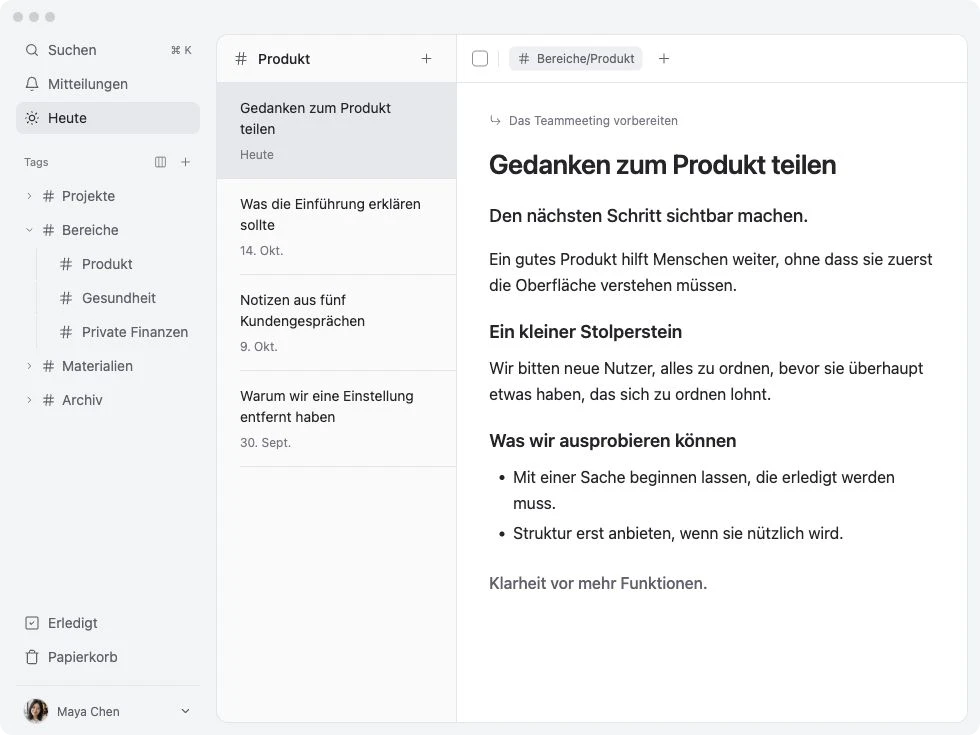Select the Materialien tag label
This screenshot has width=980, height=735.
pos(97,366)
